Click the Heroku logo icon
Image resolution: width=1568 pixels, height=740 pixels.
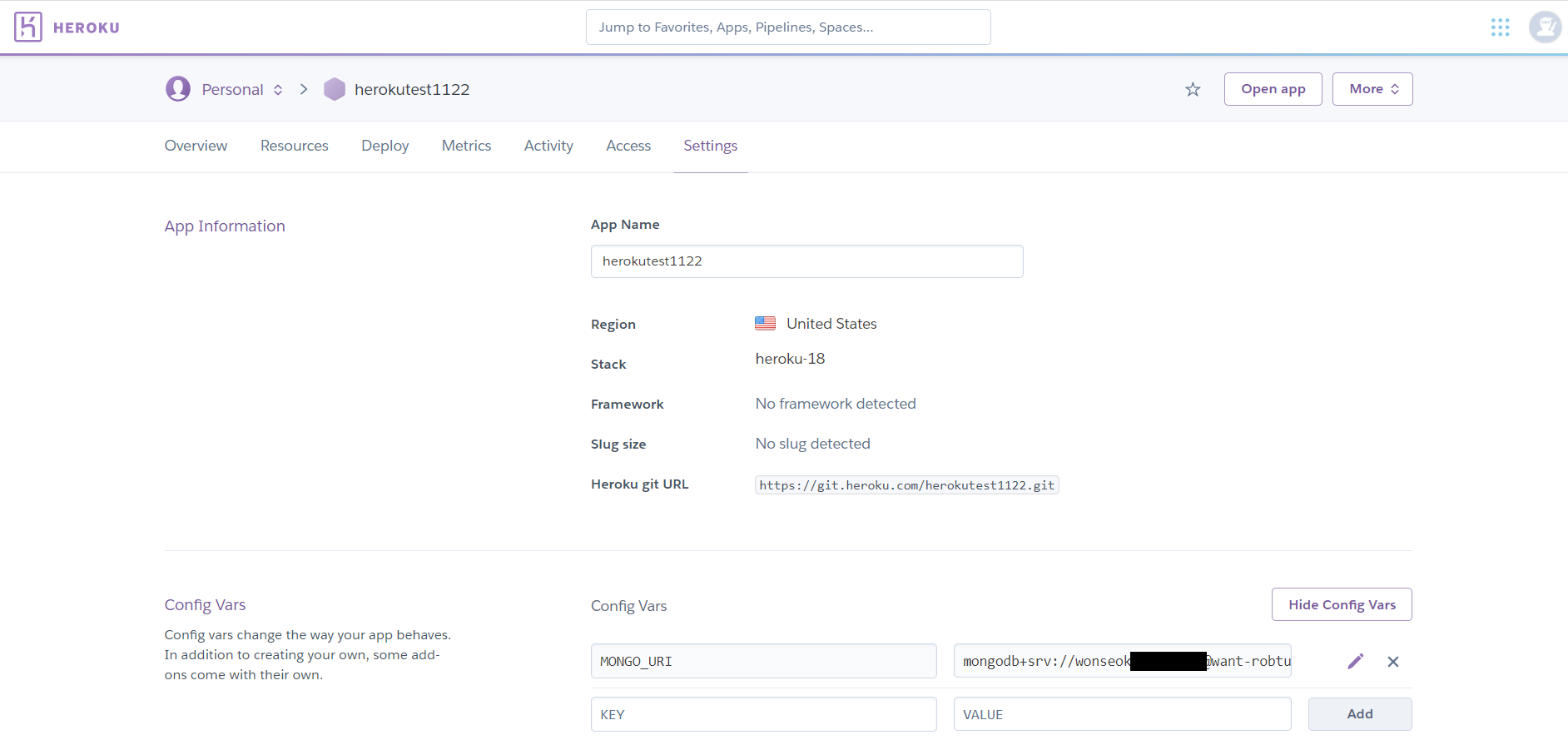(x=27, y=27)
